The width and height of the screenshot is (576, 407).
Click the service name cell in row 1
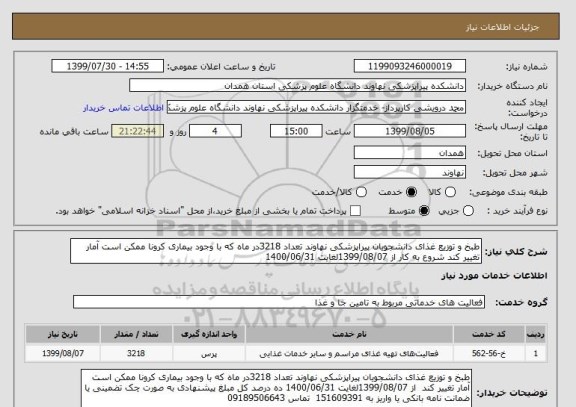349,354
